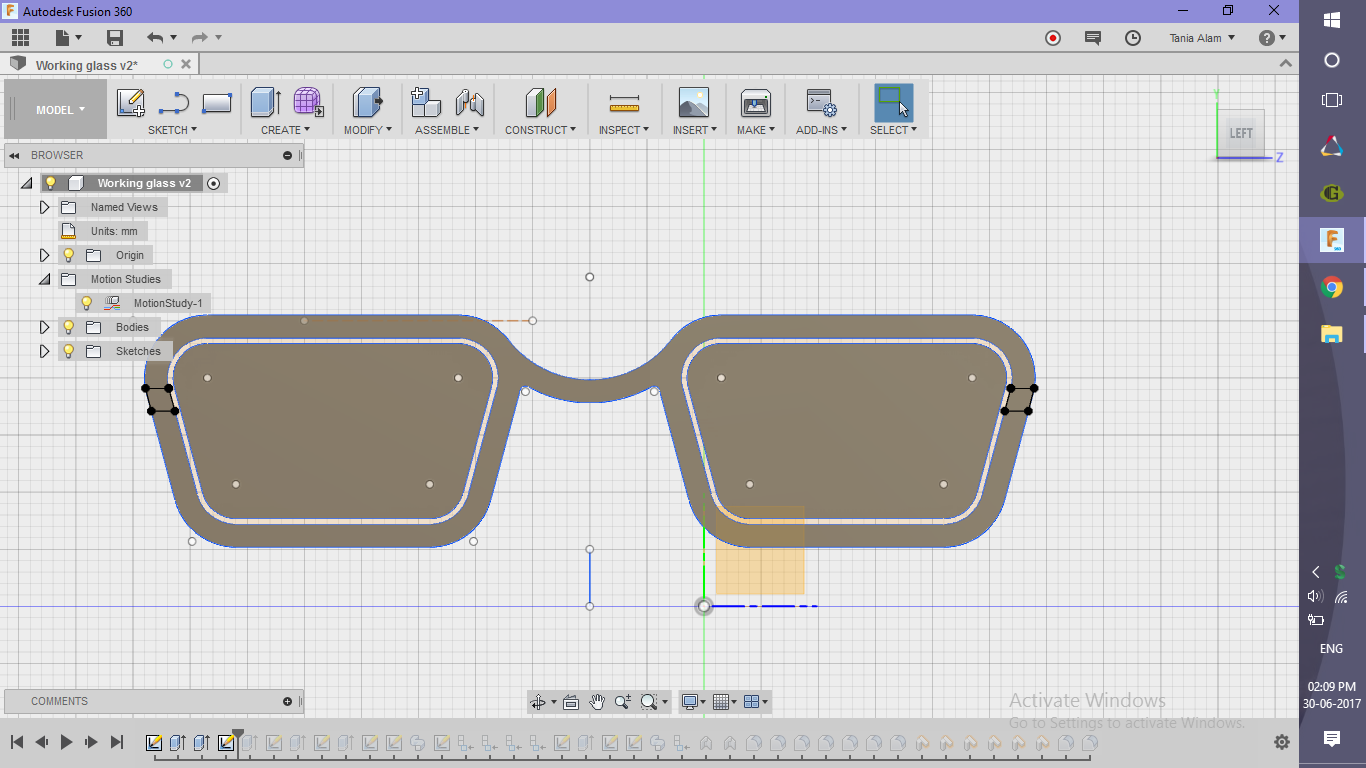Screen dimensions: 1366x768
Task: Select the 3D Print make icon
Action: click(x=755, y=102)
